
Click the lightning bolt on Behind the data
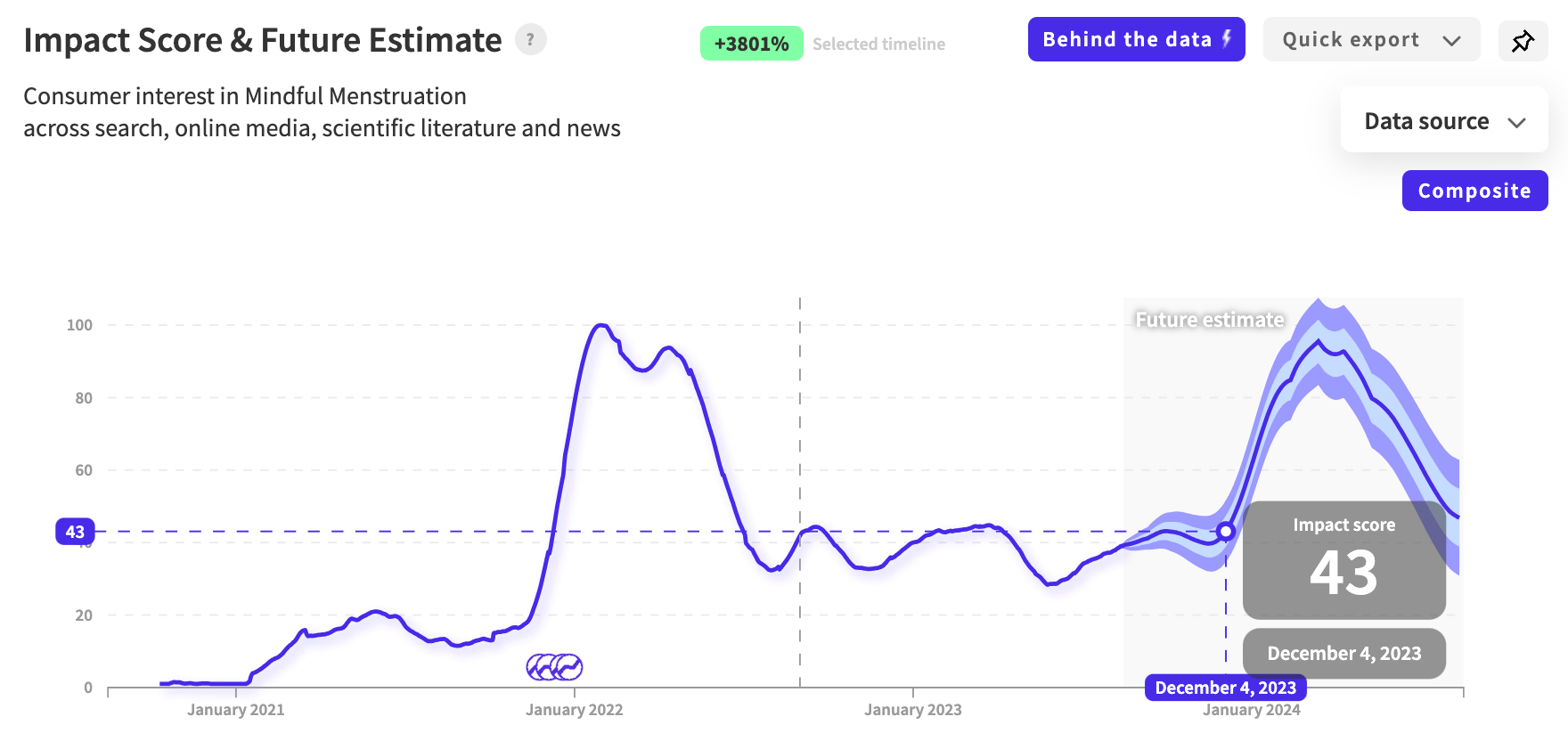coord(1227,38)
